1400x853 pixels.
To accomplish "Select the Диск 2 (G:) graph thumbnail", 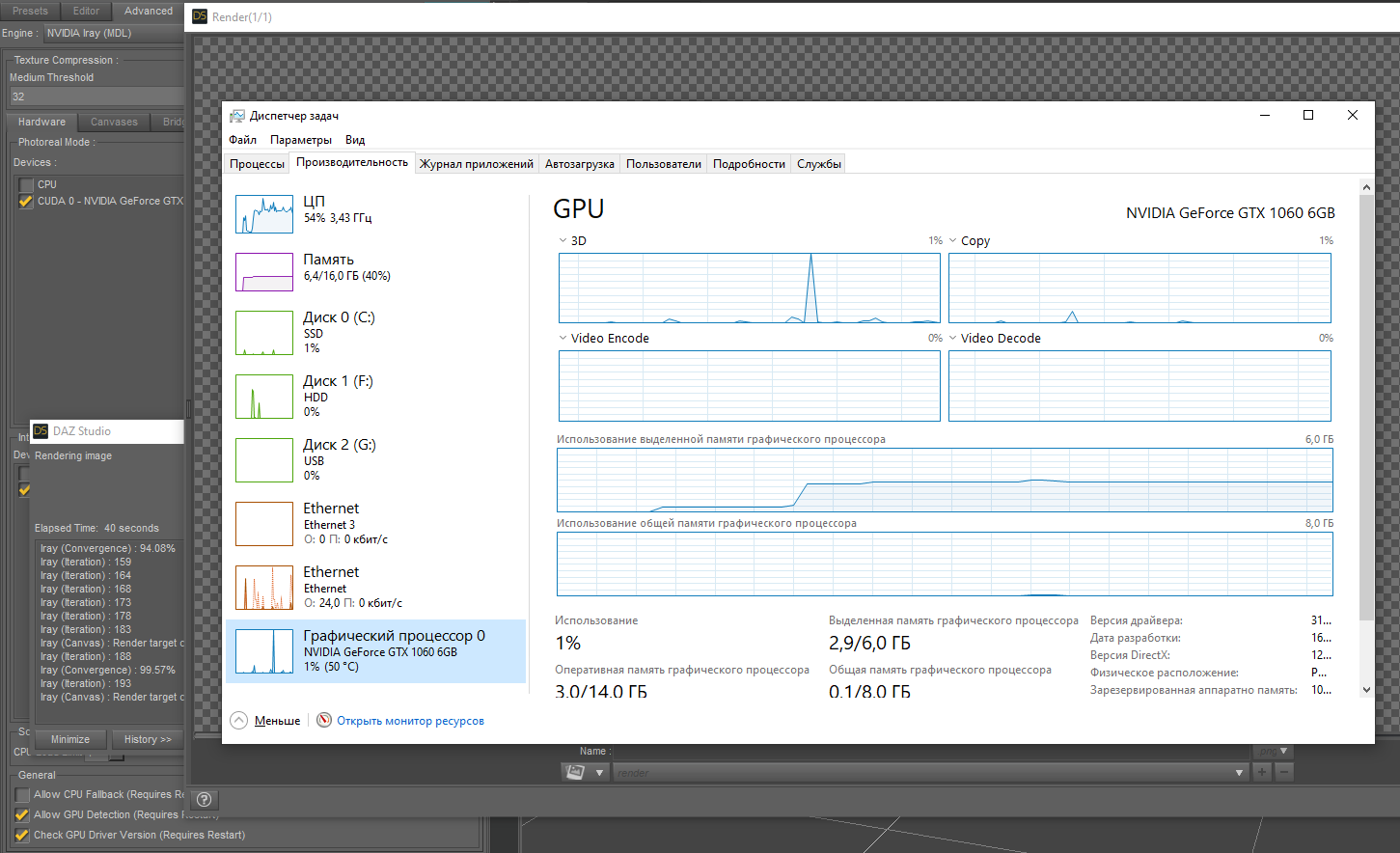I will pyautogui.click(x=264, y=460).
